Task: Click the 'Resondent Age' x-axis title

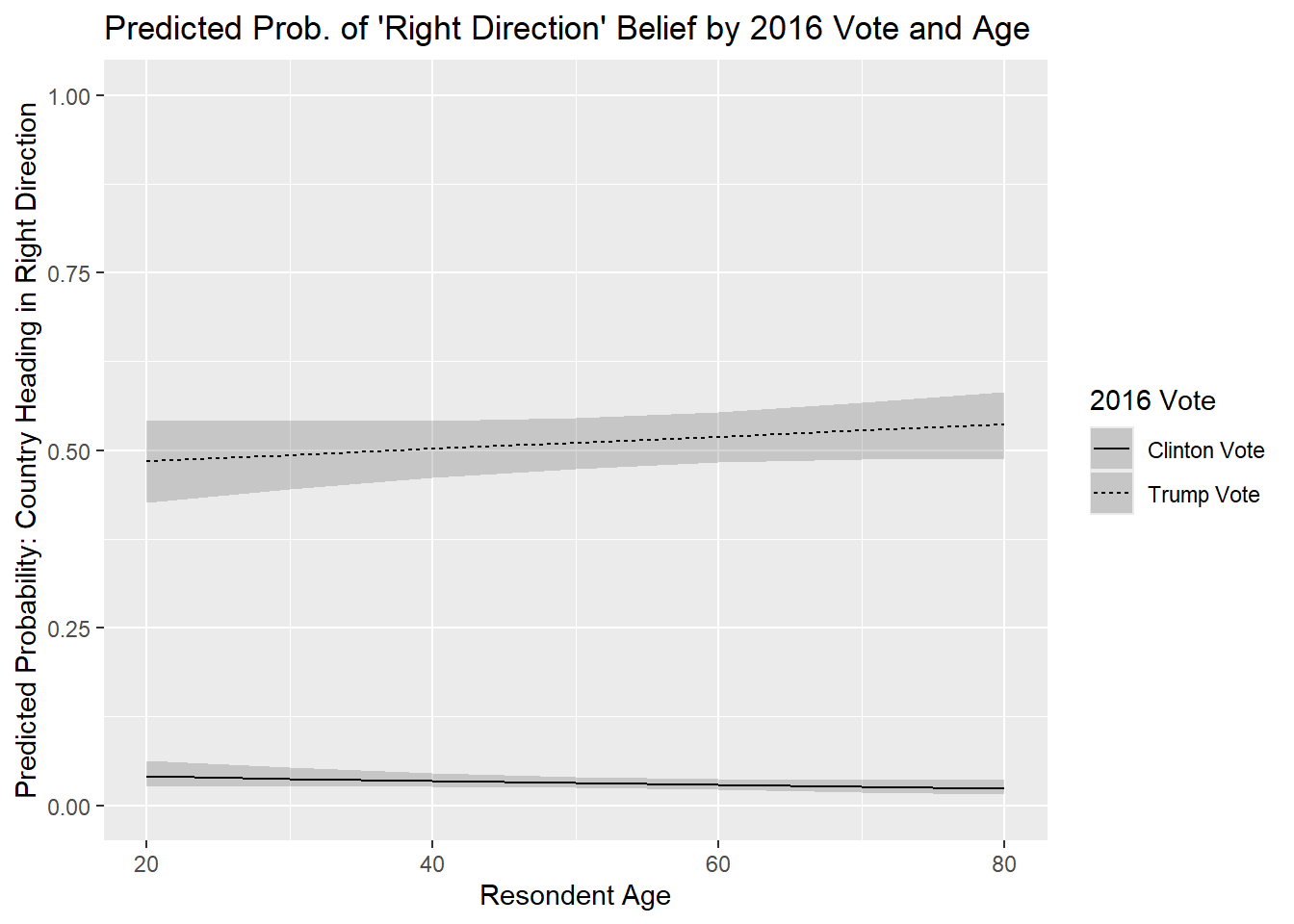Action: click(x=575, y=895)
